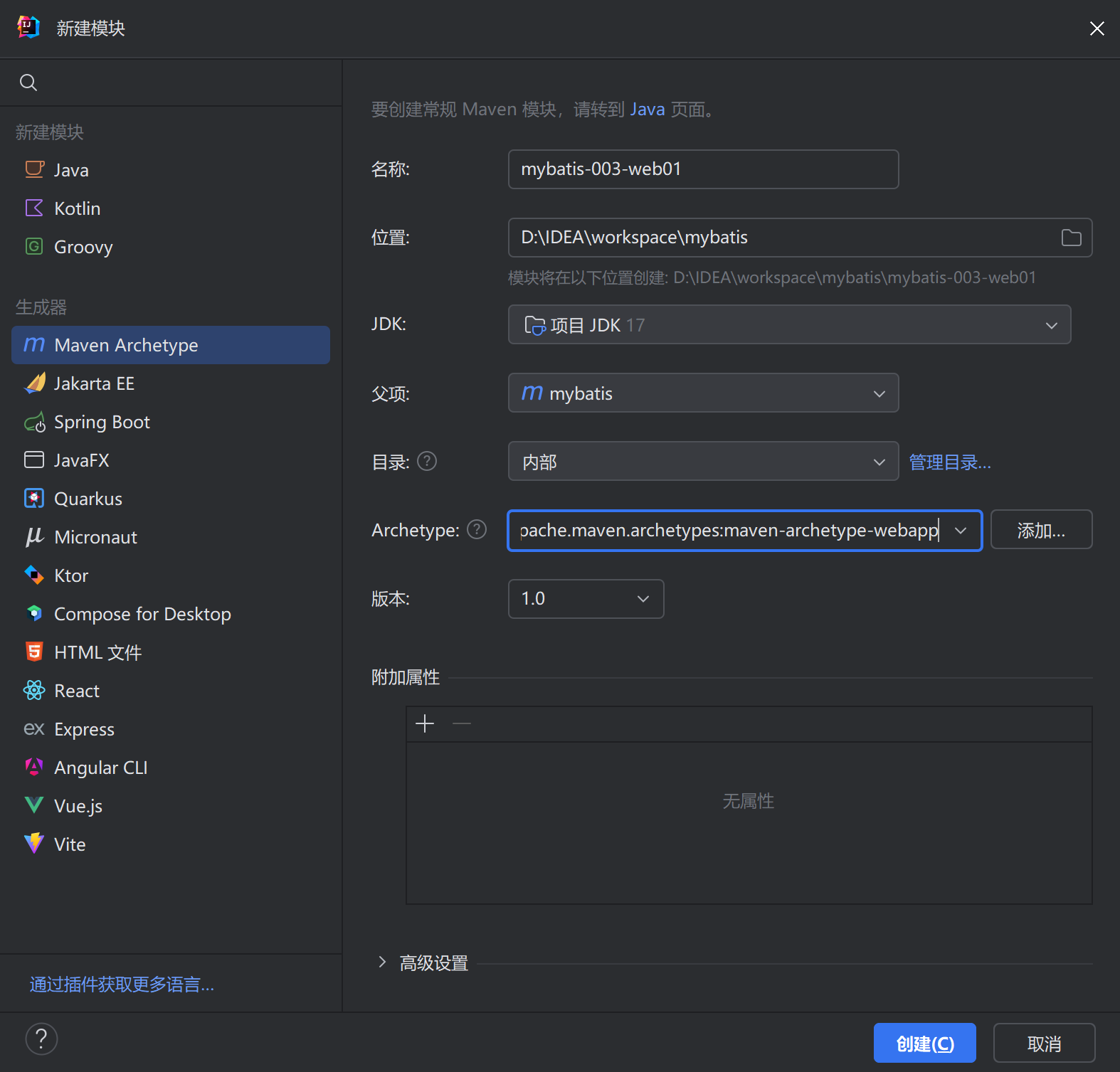Click the 名称 input field
1120x1072 pixels.
[703, 169]
